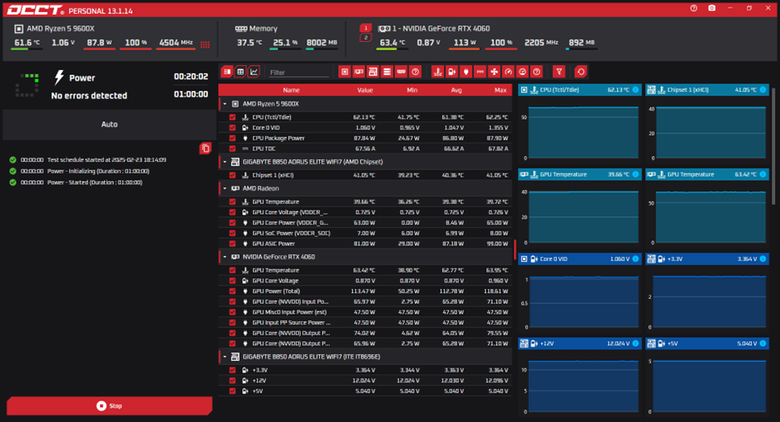Toggle the memory module hardware filter icon

point(401,72)
